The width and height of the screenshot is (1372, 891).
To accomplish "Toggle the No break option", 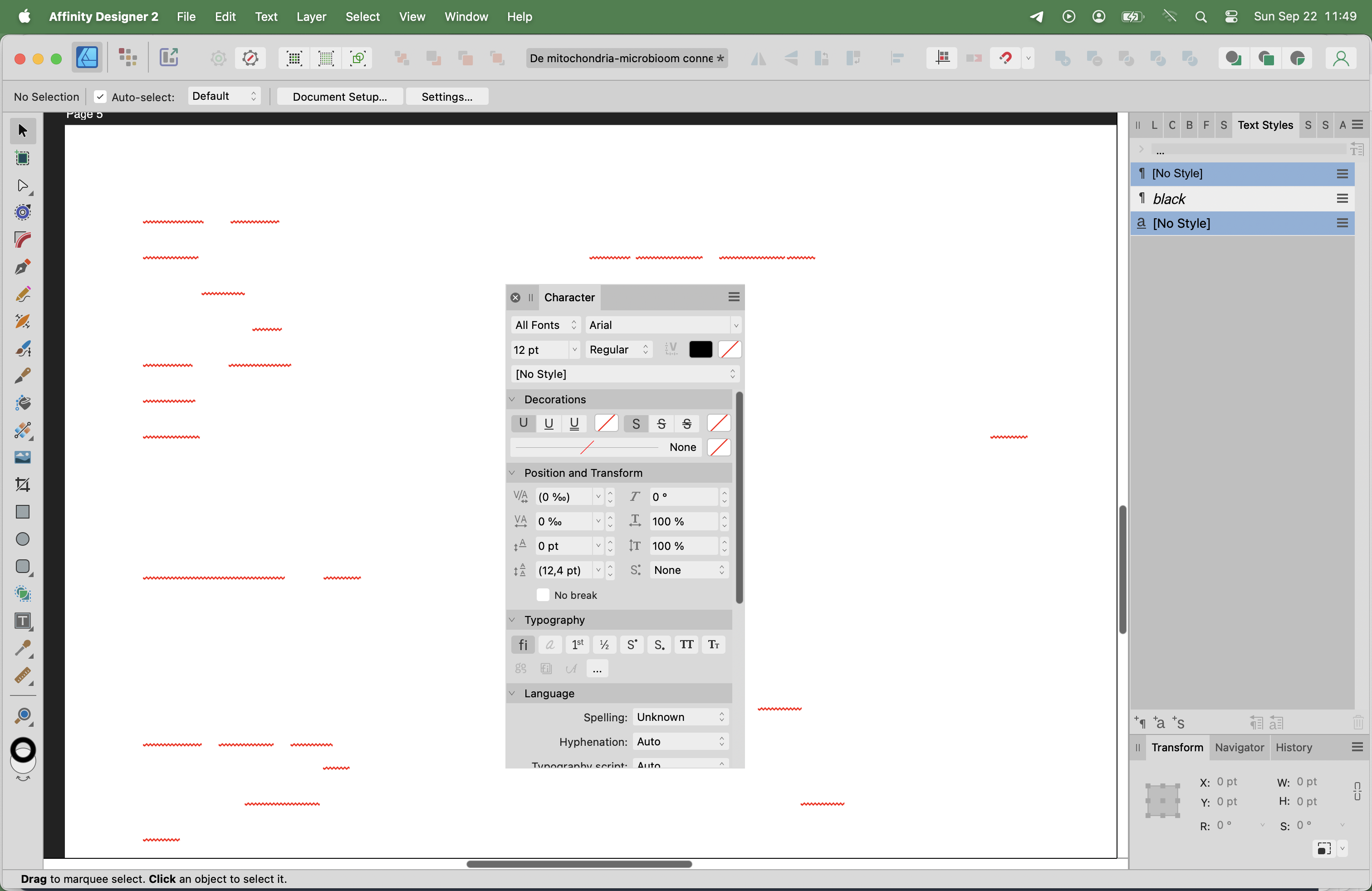I will pyautogui.click(x=543, y=595).
